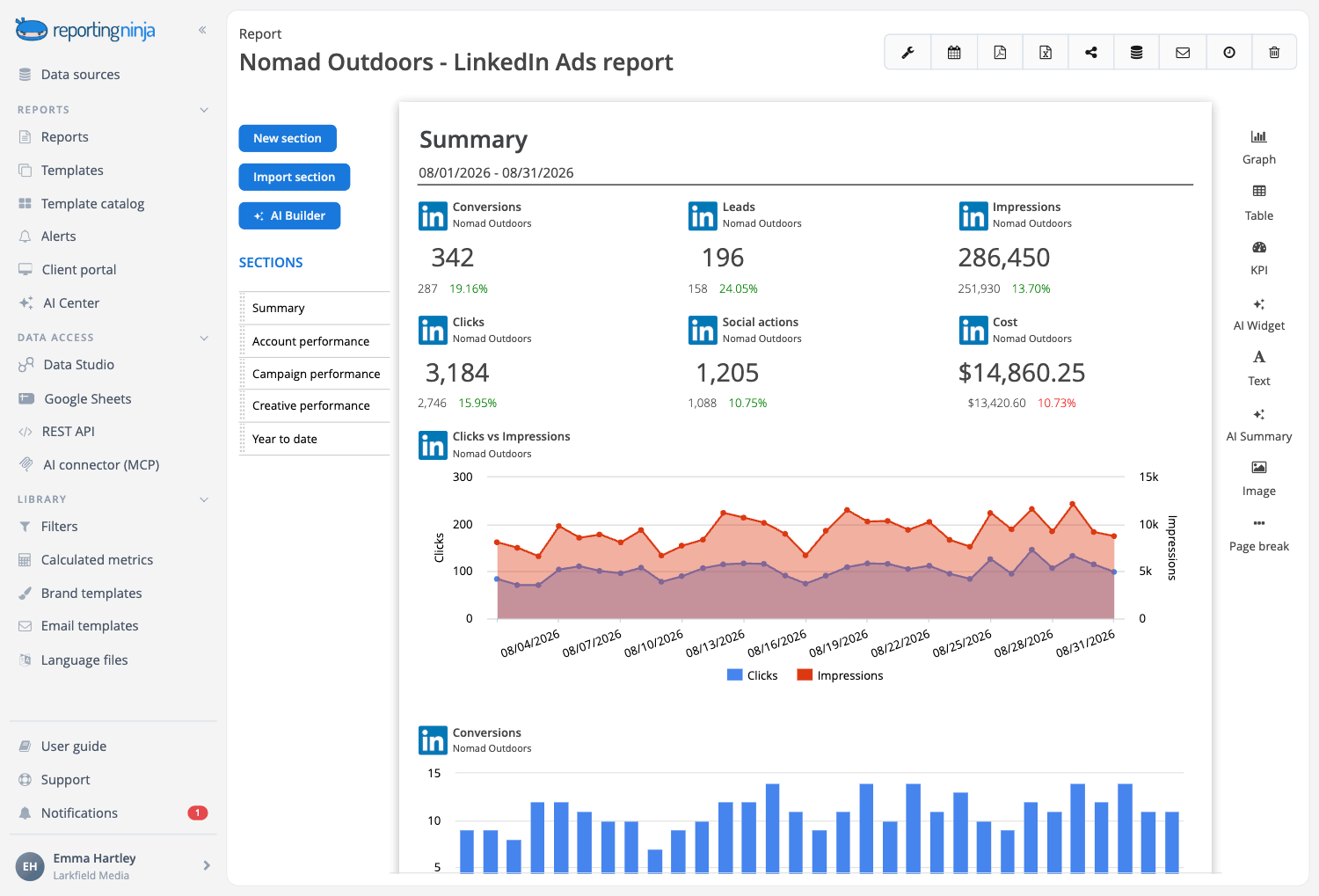Image resolution: width=1319 pixels, height=896 pixels.
Task: Export report as PDF icon
Action: [x=1000, y=53]
